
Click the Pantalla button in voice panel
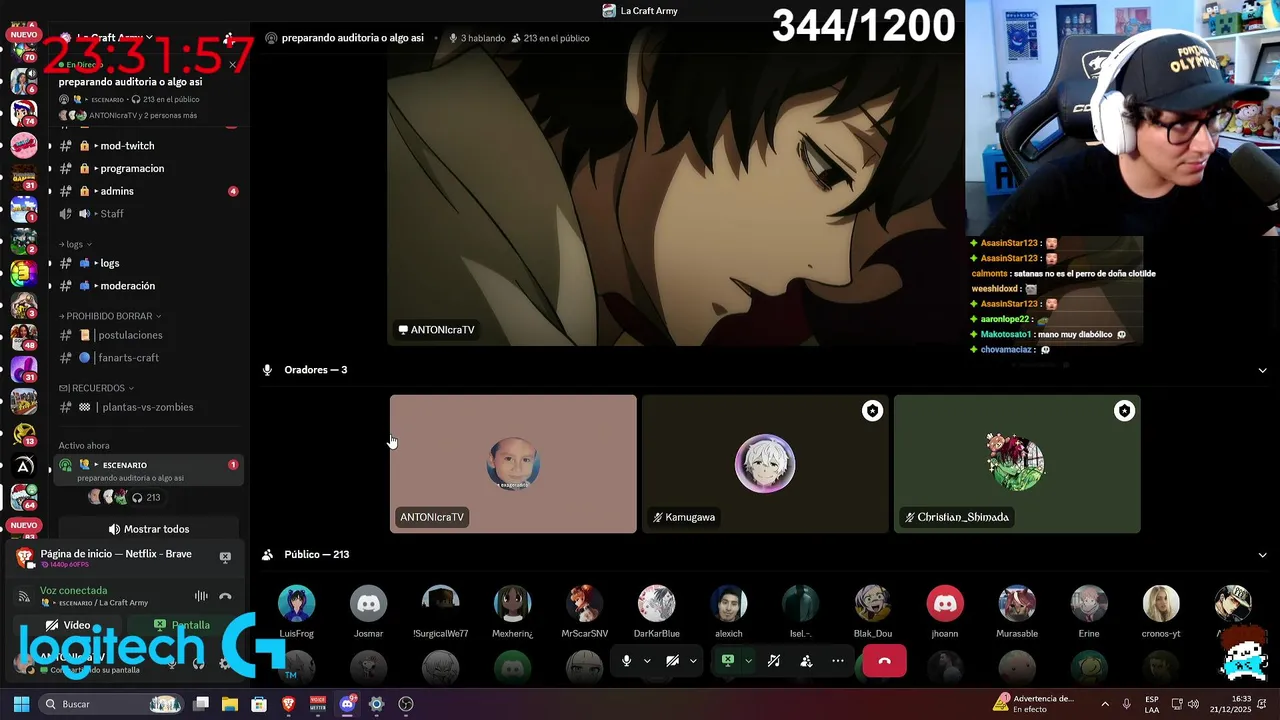coord(181,625)
